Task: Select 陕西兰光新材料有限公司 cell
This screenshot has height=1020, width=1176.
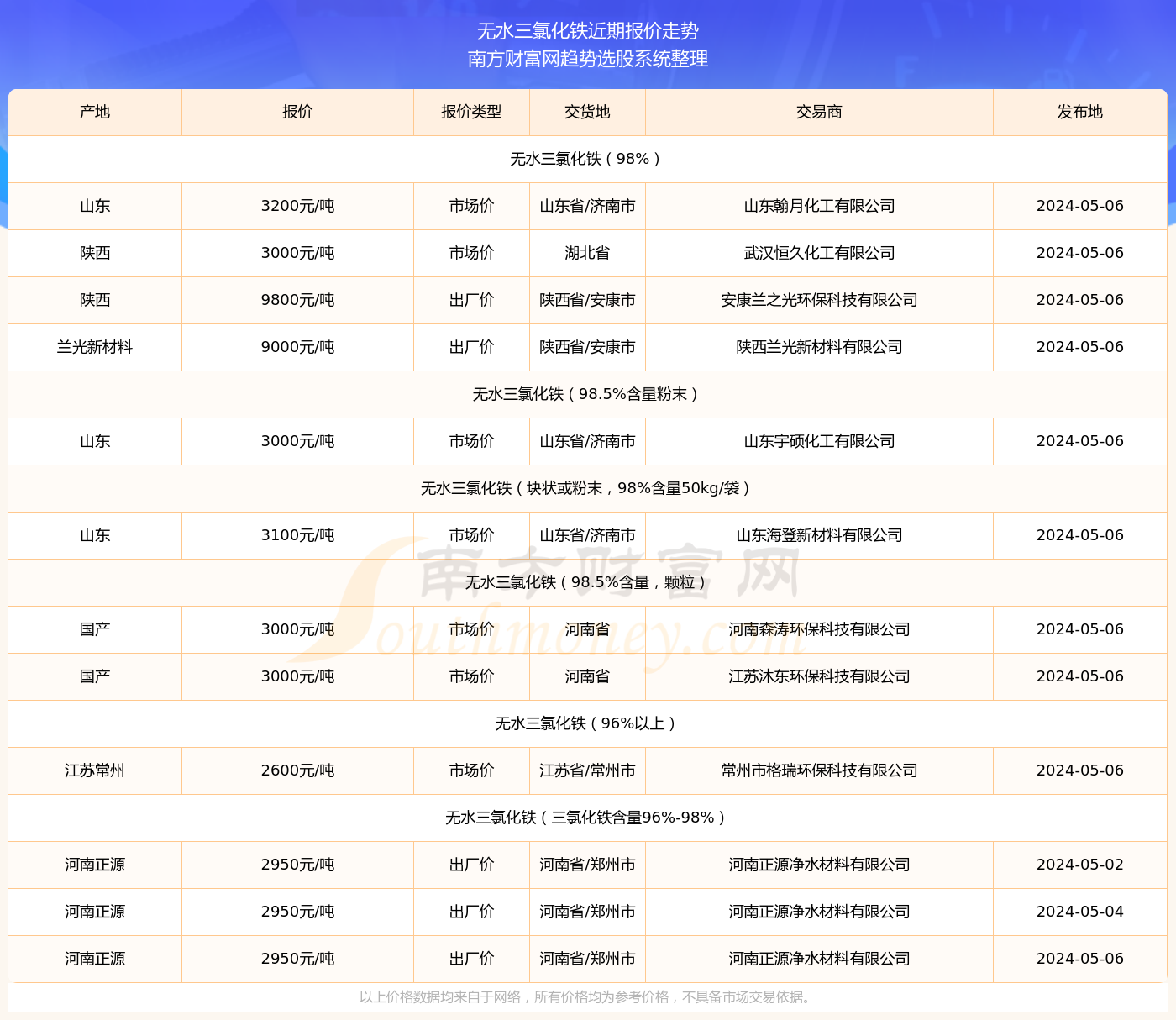Action: tap(819, 347)
